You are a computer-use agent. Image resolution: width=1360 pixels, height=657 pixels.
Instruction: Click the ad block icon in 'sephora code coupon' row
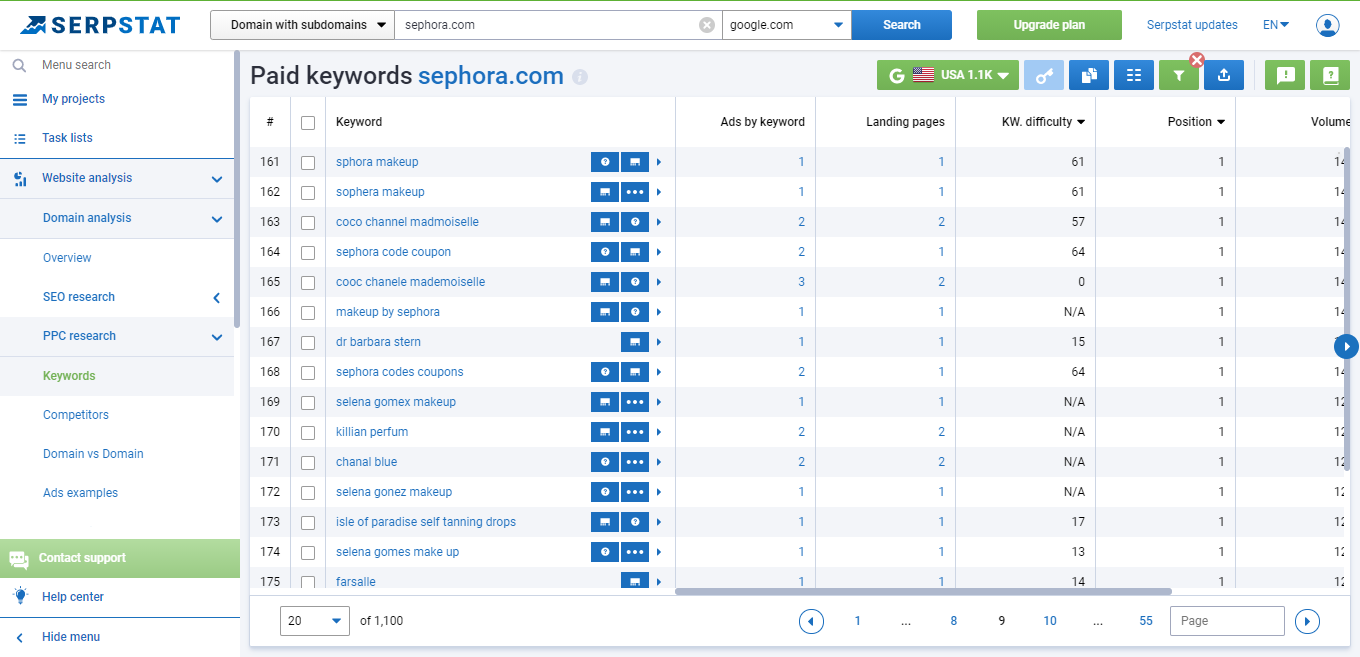[635, 252]
